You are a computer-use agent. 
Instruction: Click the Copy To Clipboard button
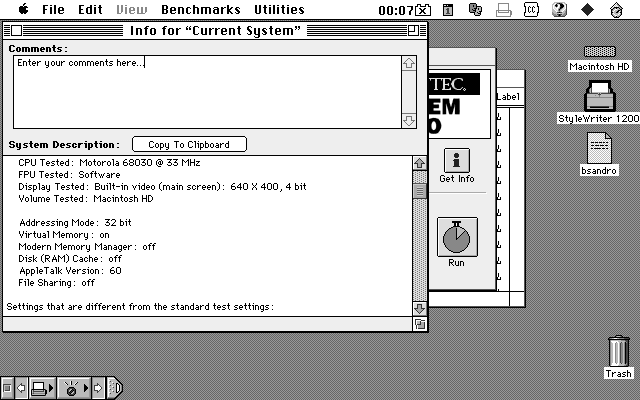[189, 144]
